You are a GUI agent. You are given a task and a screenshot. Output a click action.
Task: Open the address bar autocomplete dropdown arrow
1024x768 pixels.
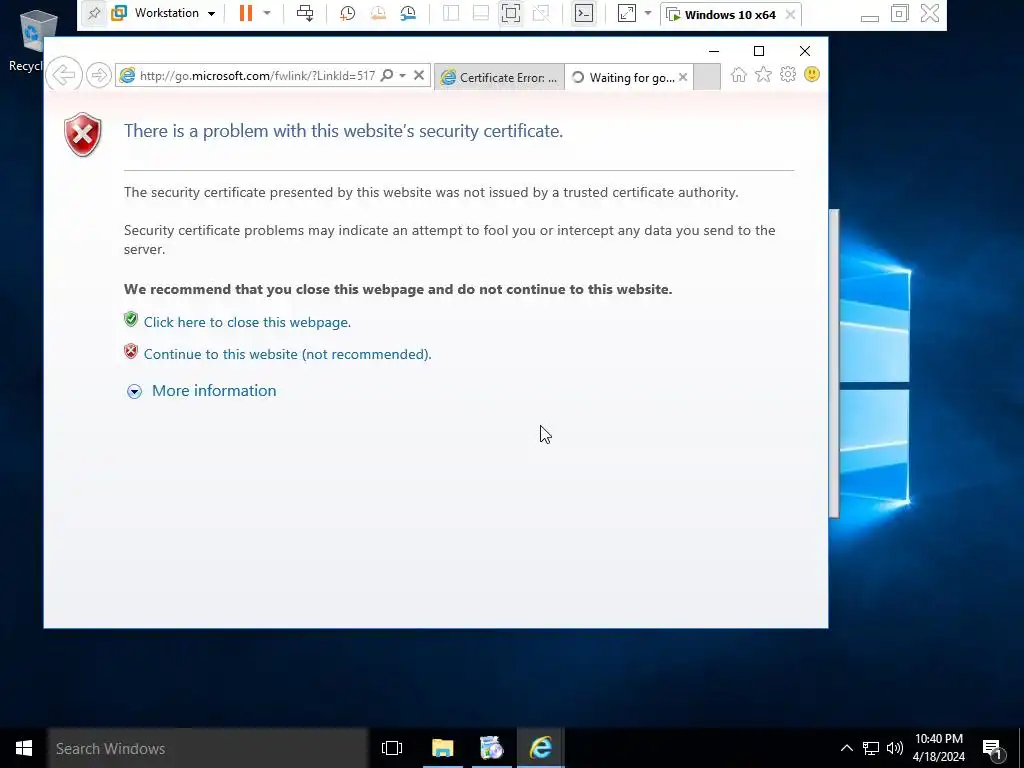tap(402, 76)
